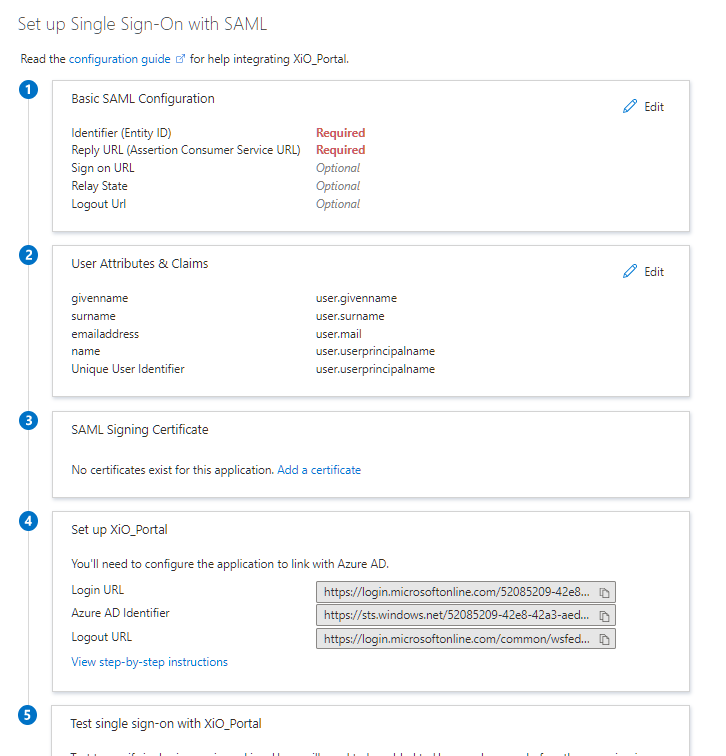Click the Unique User Identifier claim
Image resolution: width=726 pixels, height=756 pixels.
click(128, 369)
